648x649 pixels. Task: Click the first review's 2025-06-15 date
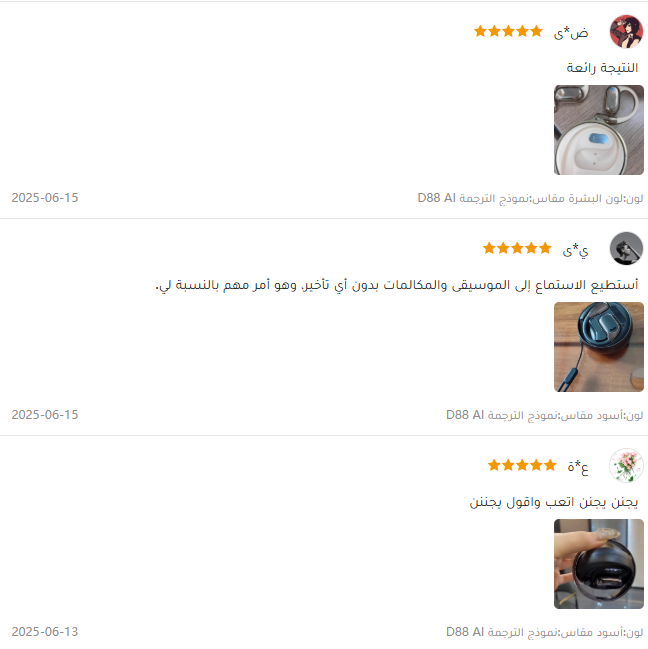tap(45, 198)
